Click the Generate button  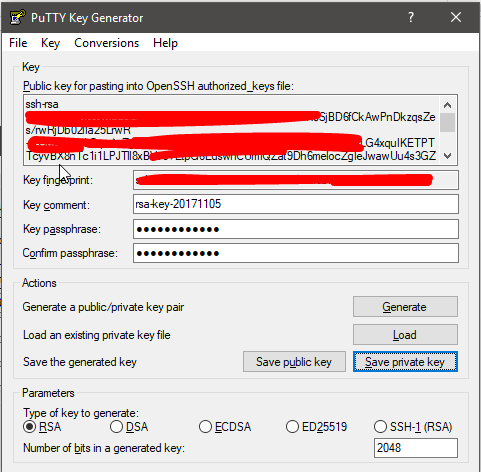coord(405,307)
